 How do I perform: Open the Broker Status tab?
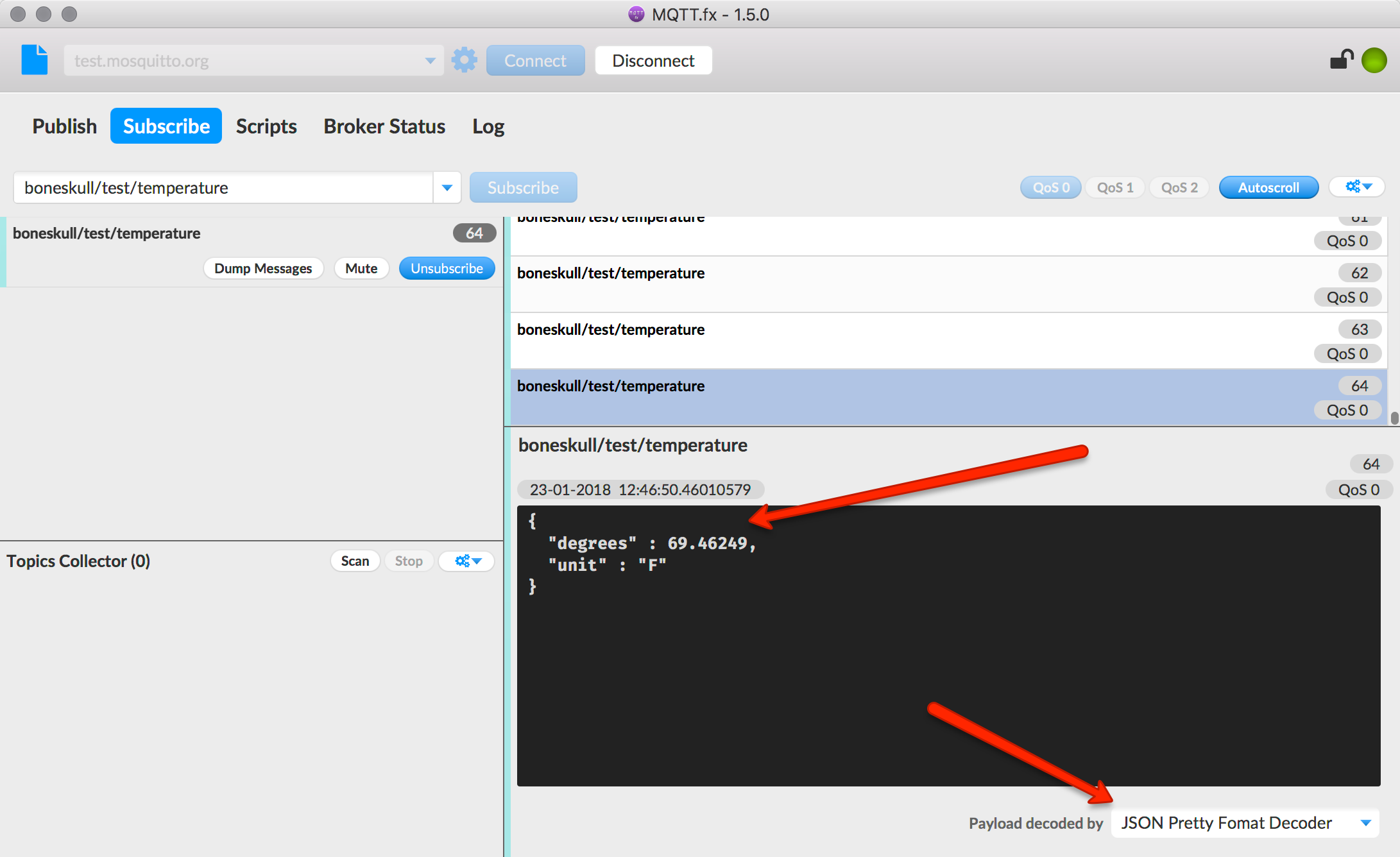point(384,126)
